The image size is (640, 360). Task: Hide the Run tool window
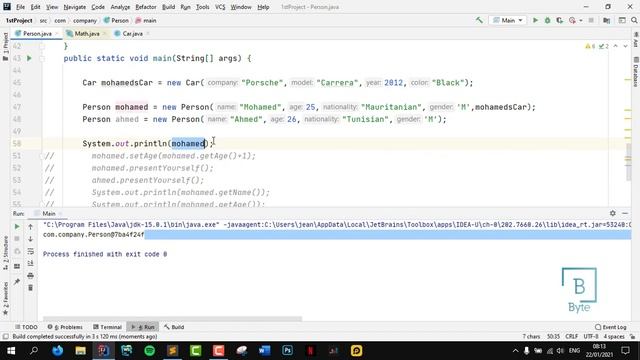tap(625, 213)
